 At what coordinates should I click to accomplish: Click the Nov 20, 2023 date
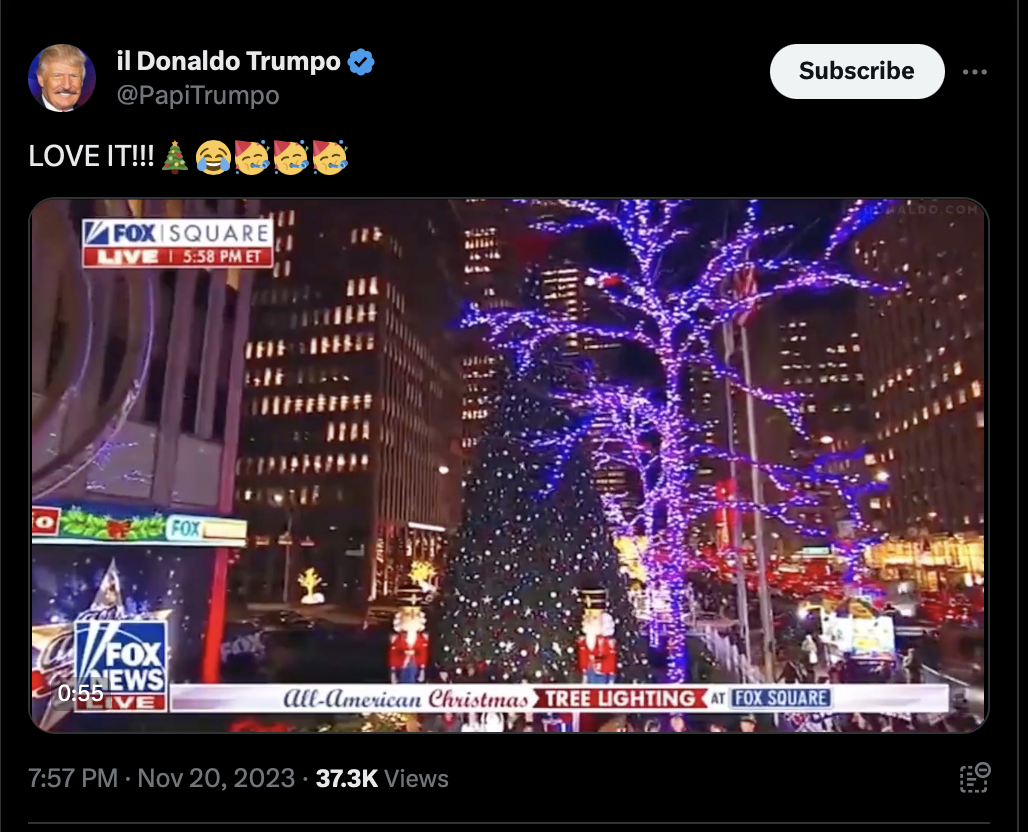click(x=216, y=778)
